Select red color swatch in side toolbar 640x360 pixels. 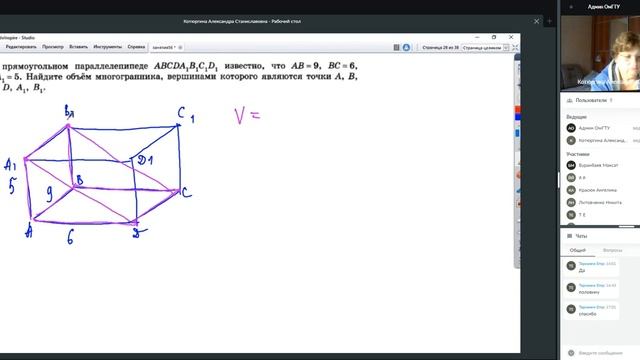(518, 109)
